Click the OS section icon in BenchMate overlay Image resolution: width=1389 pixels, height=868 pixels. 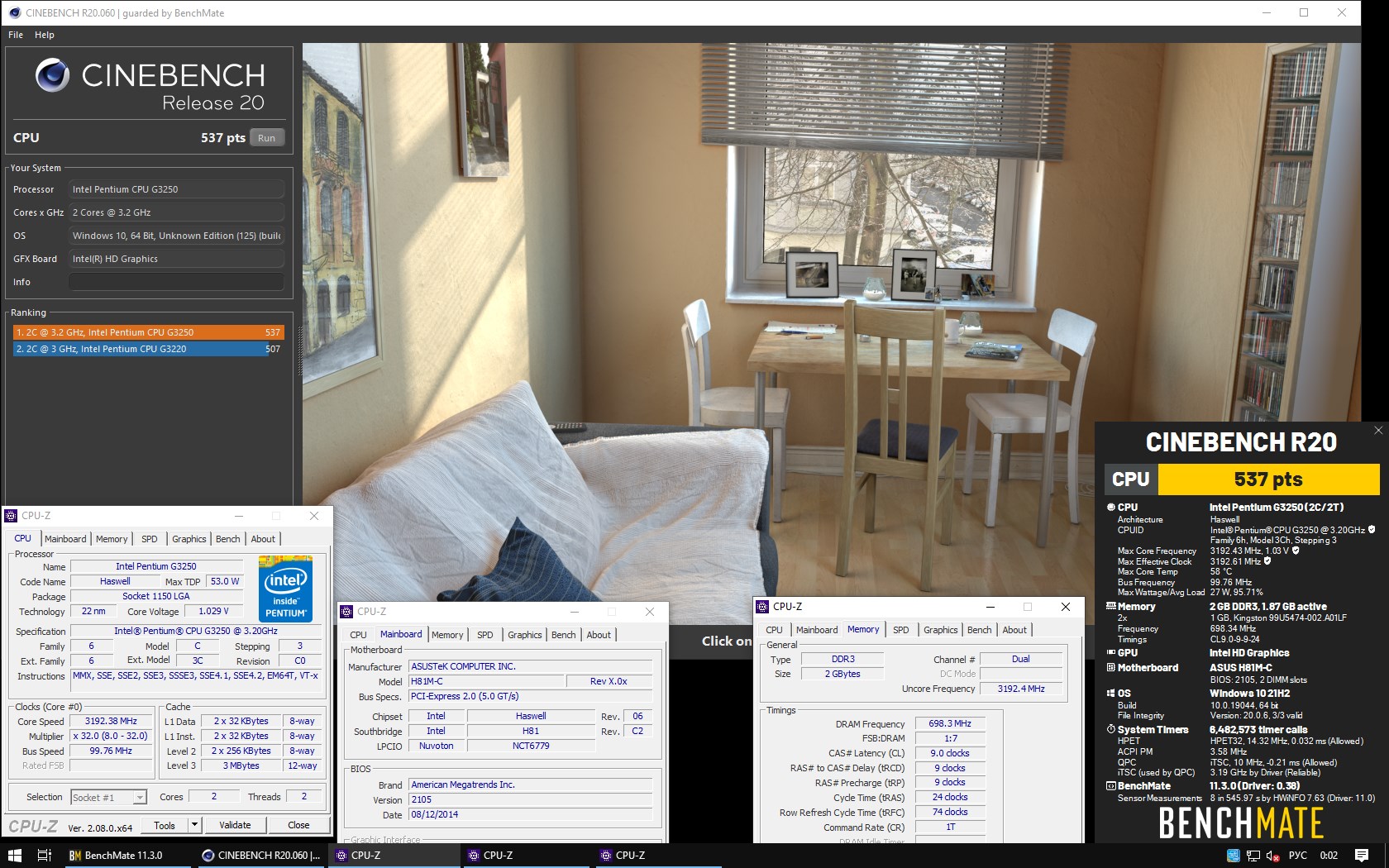pyautogui.click(x=1110, y=694)
